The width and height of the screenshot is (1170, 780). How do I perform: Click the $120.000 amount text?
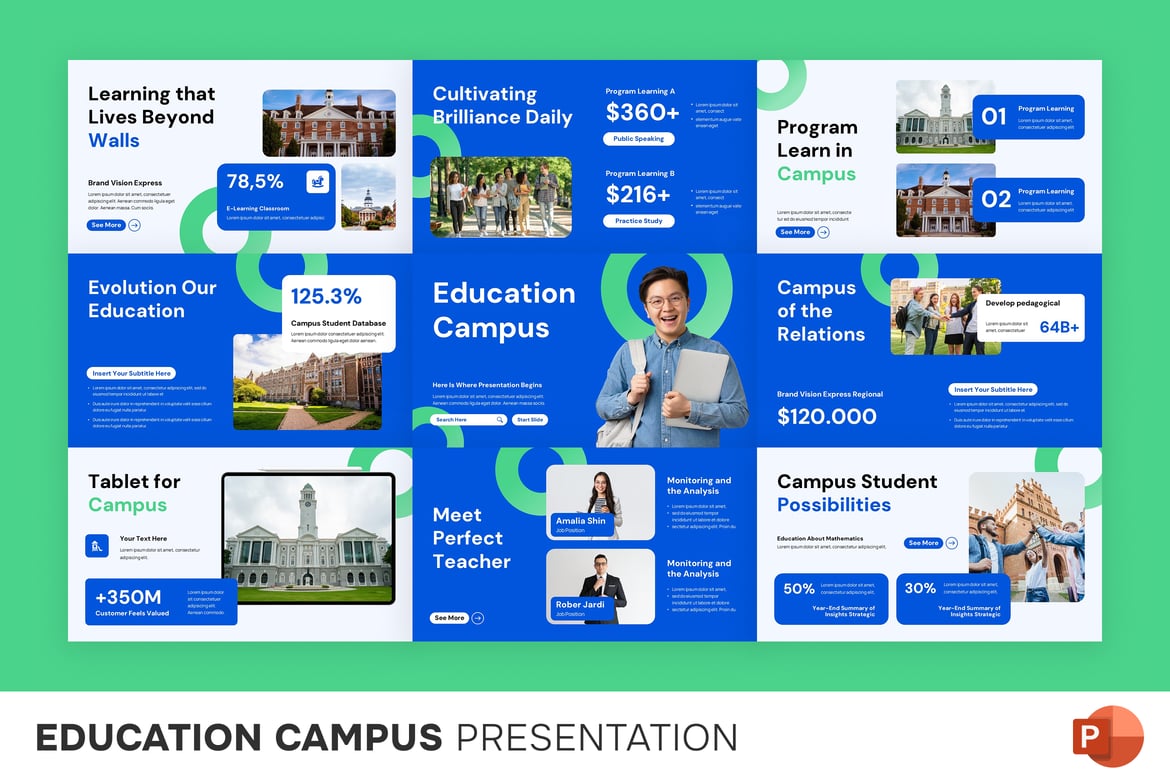click(827, 416)
